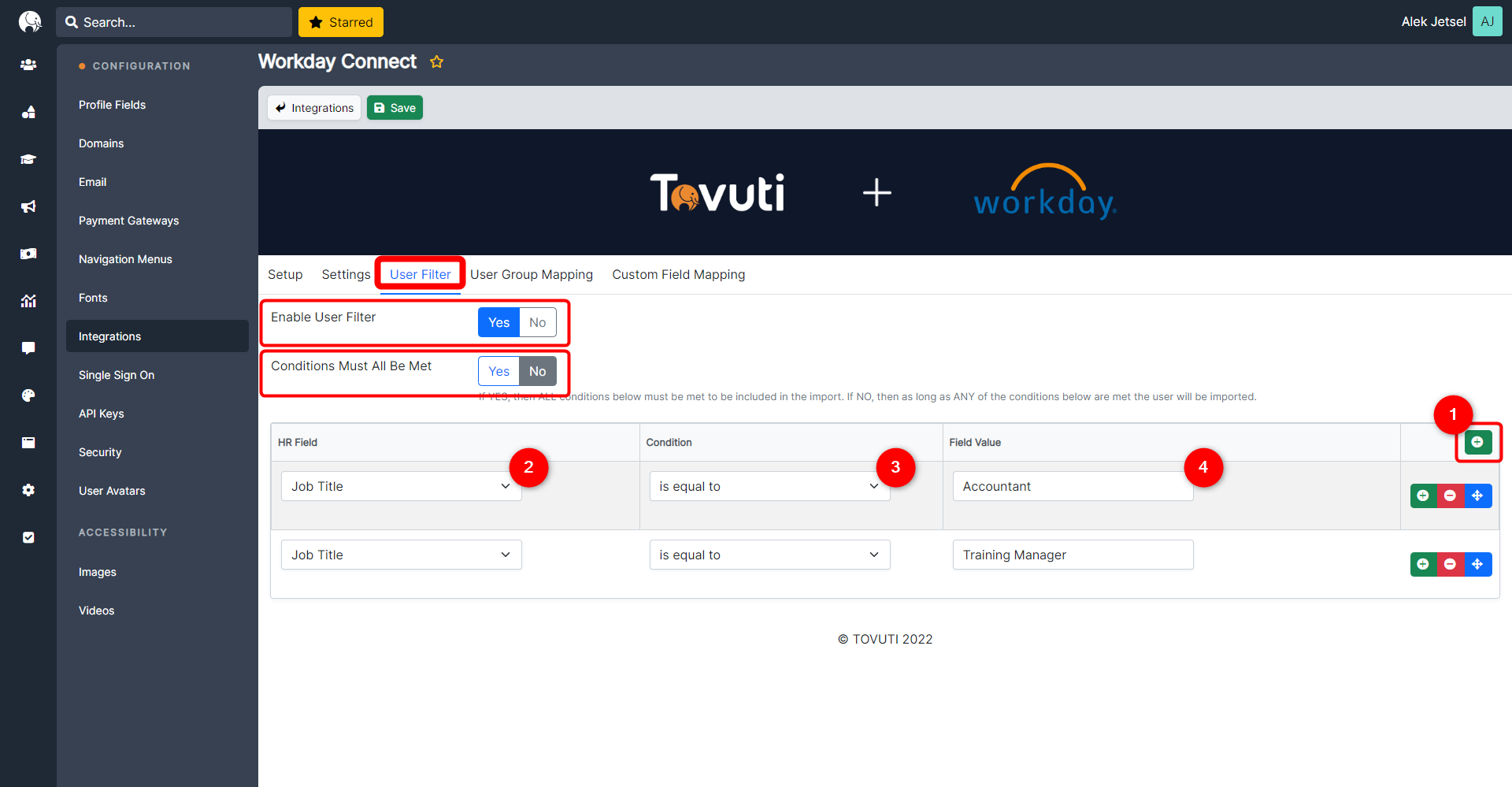Viewport: 1512px width, 787px height.
Task: Click the Alek Jetsel user name
Action: coord(1433,21)
